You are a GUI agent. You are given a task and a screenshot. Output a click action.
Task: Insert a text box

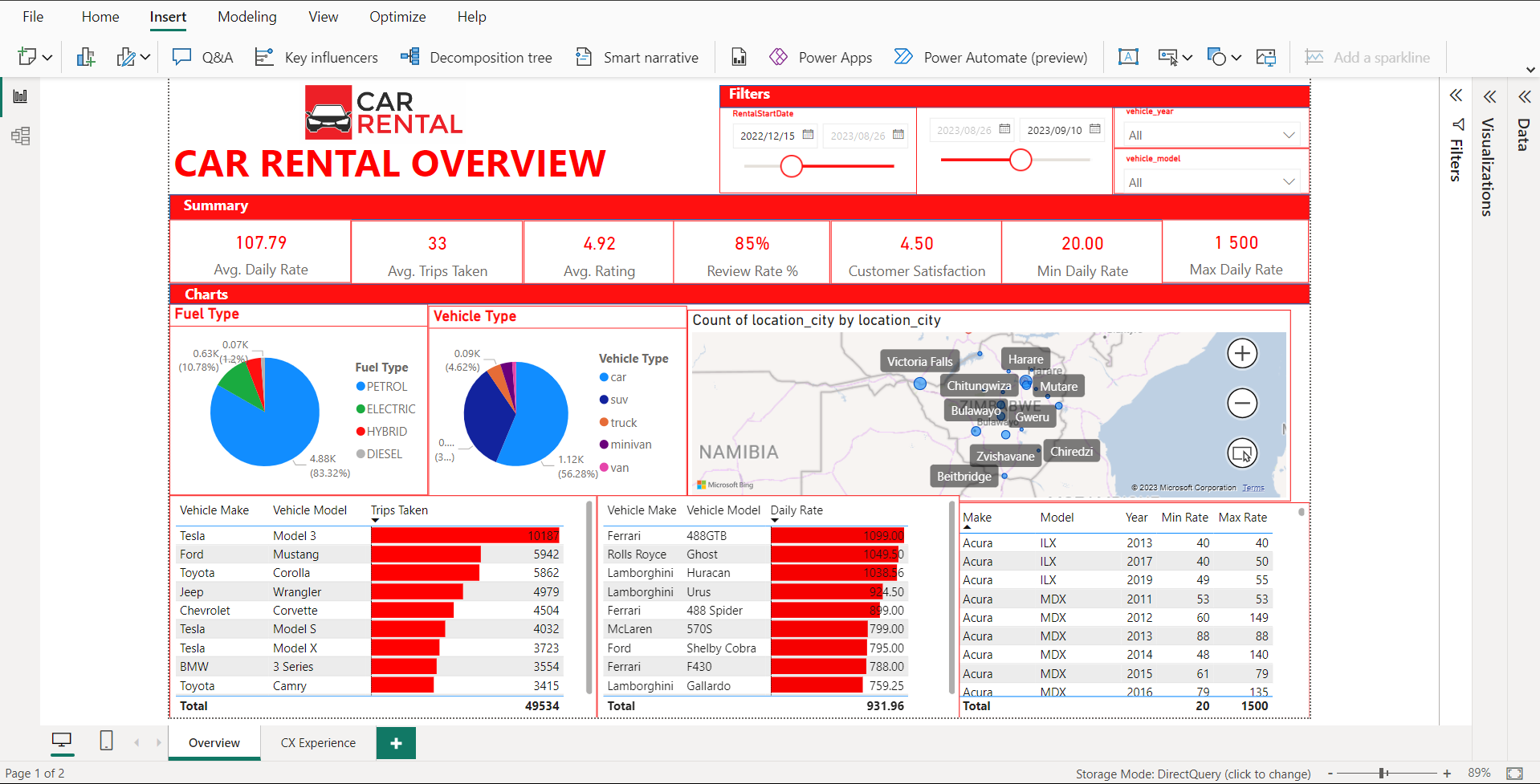[x=1128, y=57]
